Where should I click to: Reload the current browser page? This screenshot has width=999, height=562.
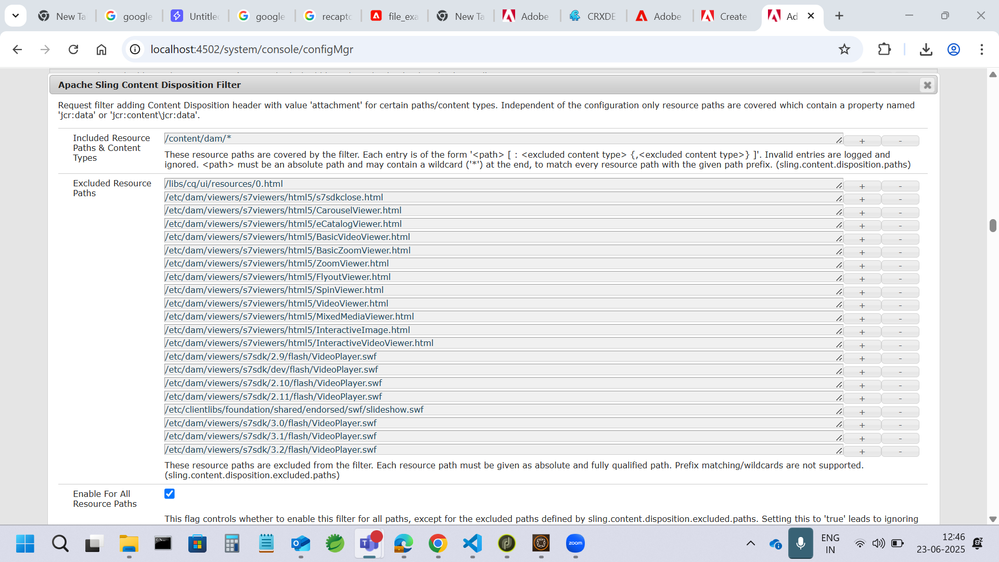[73, 49]
